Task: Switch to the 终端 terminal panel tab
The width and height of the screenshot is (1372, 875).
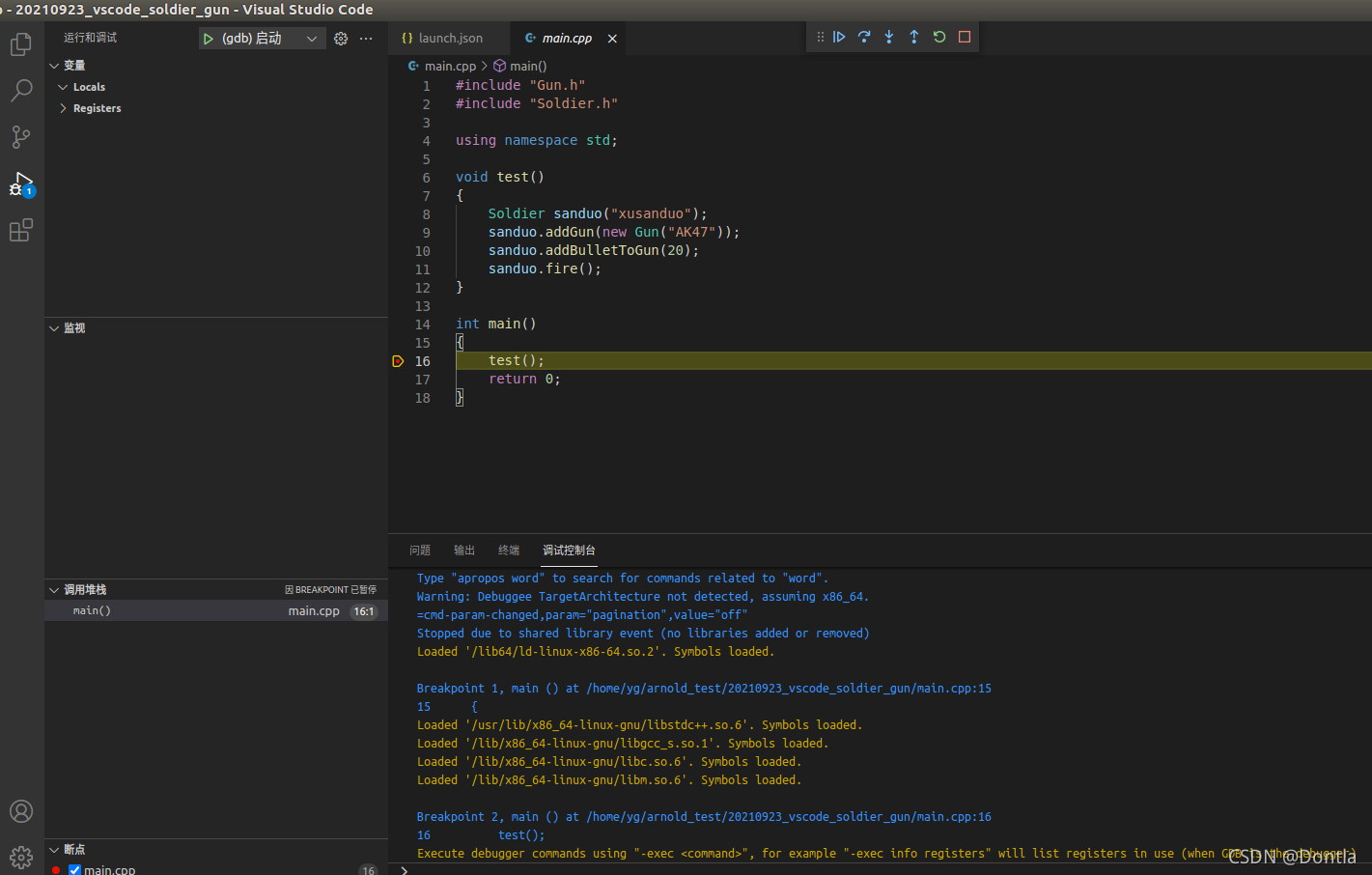Action: 509,550
